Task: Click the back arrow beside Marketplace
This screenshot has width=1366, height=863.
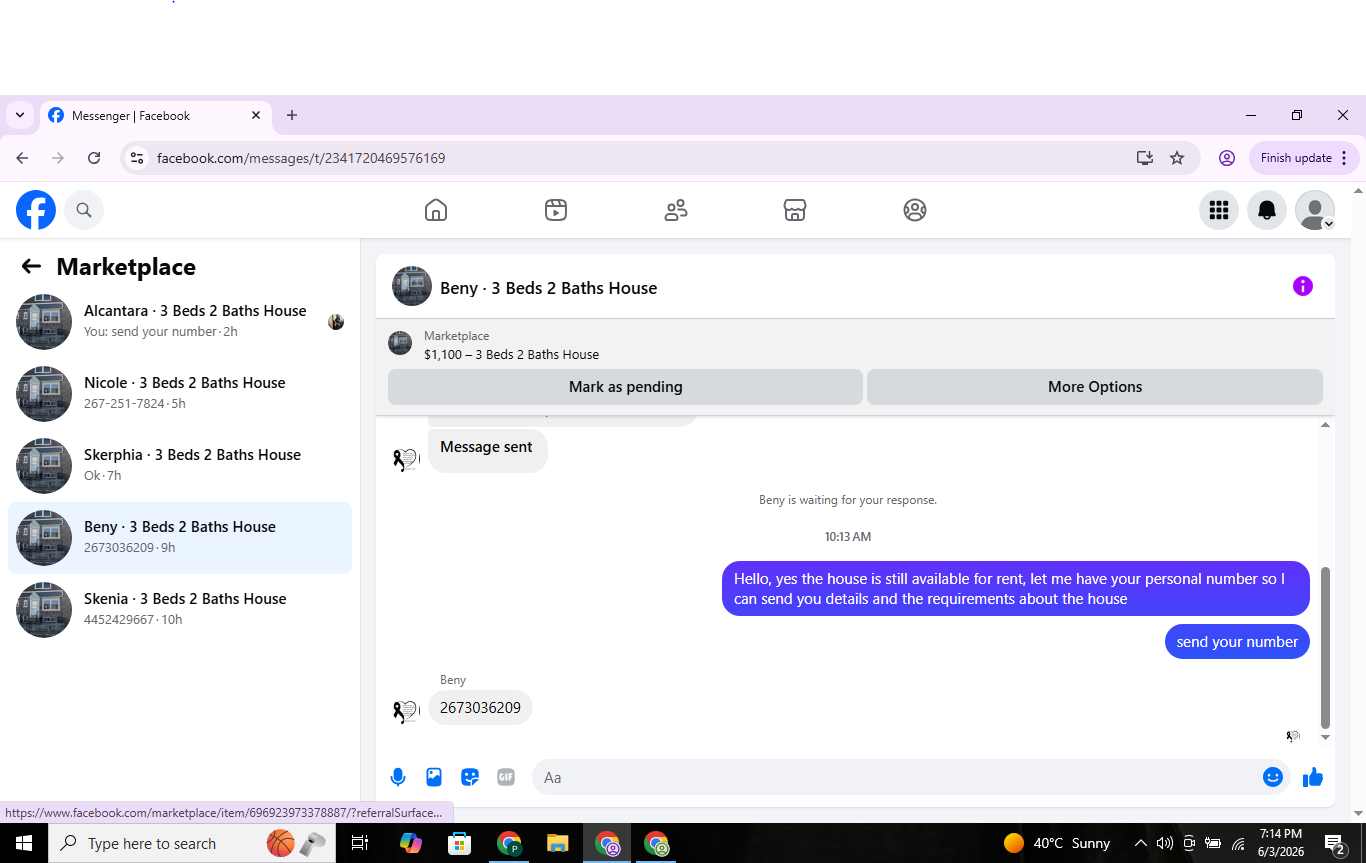Action: [31, 266]
